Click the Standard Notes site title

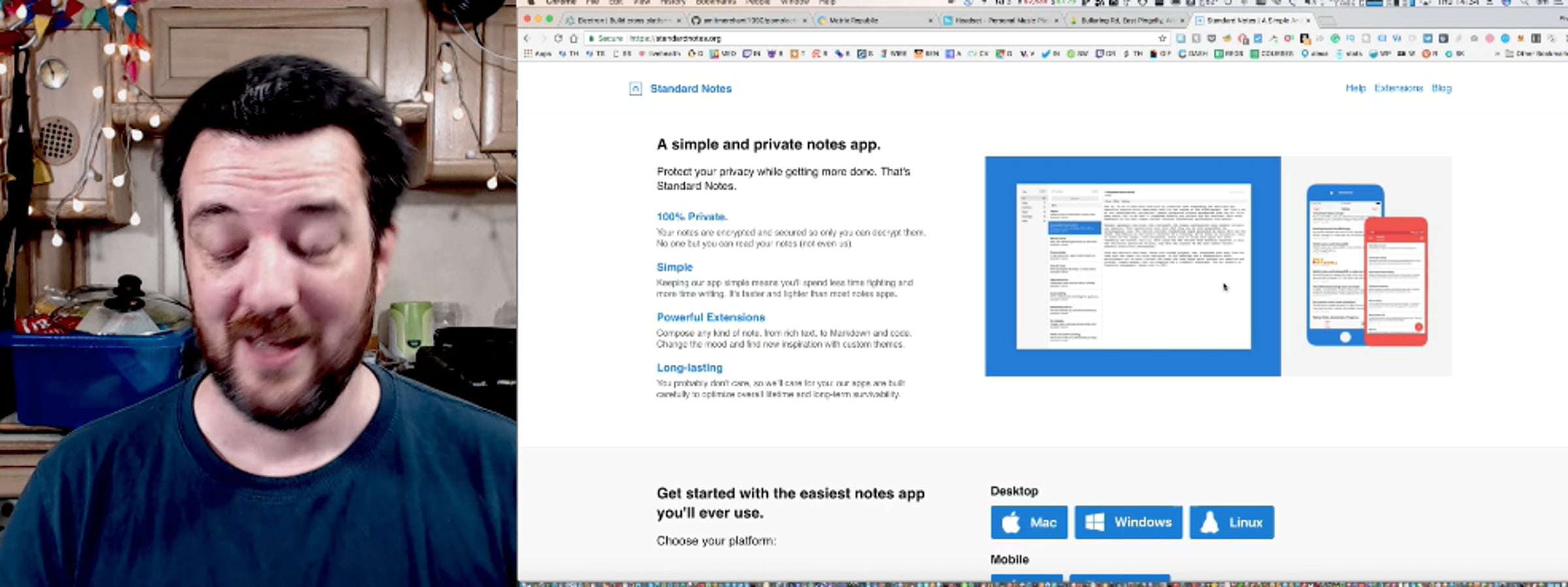click(691, 88)
